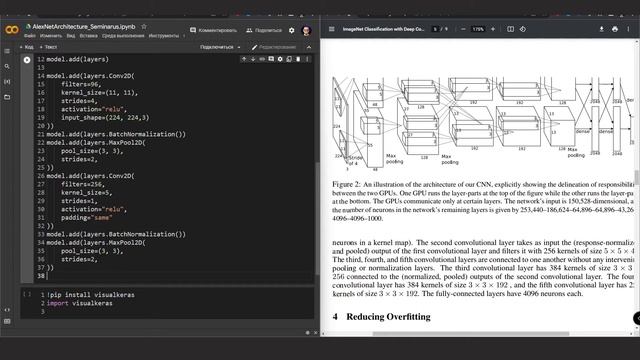Image resolution: width=640 pixels, height=360 pixels.
Task: Click the Поделиться share button
Action: [x=264, y=30]
